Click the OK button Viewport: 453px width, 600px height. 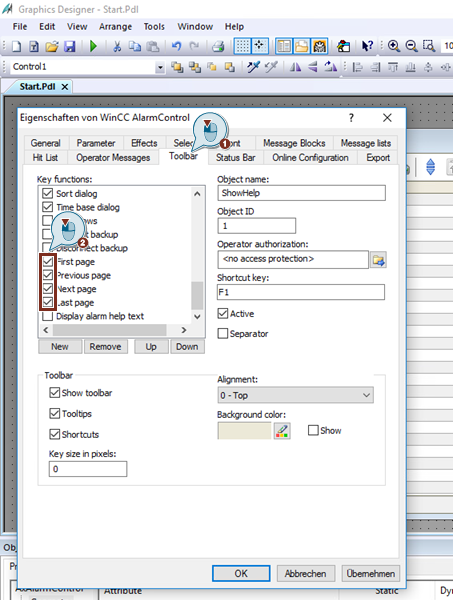(x=241, y=573)
